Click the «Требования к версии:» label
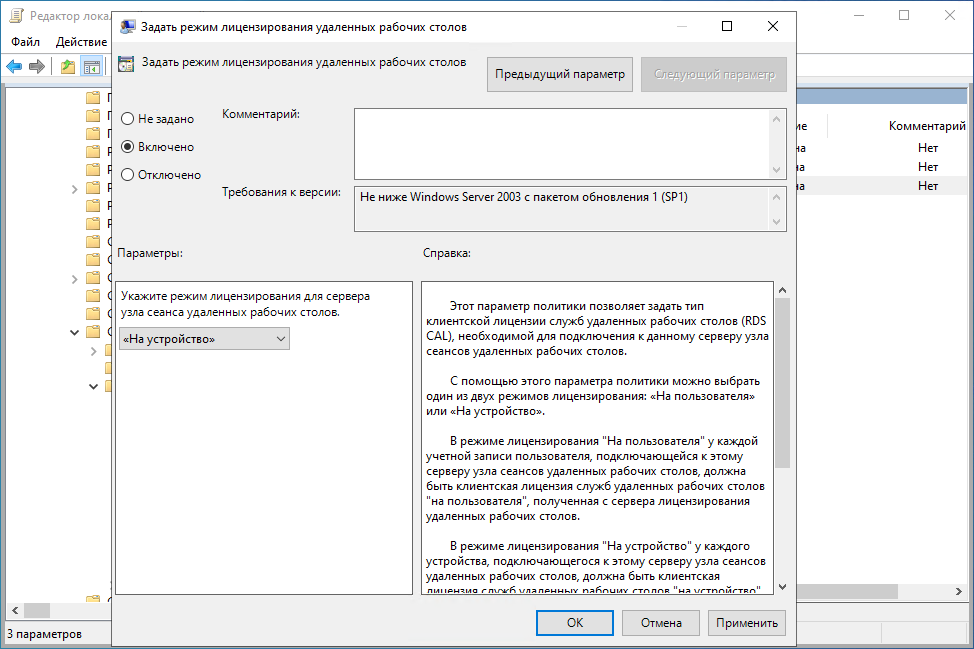Viewport: 974px width, 649px height. [x=281, y=192]
